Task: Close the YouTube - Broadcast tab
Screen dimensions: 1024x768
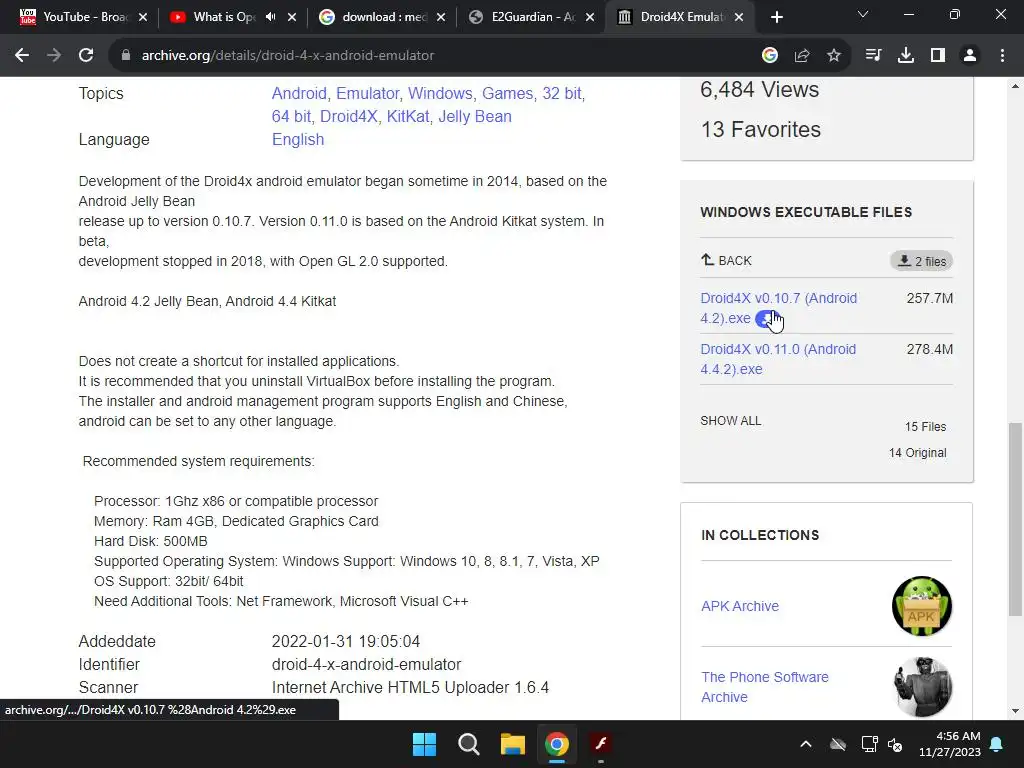Action: [143, 17]
